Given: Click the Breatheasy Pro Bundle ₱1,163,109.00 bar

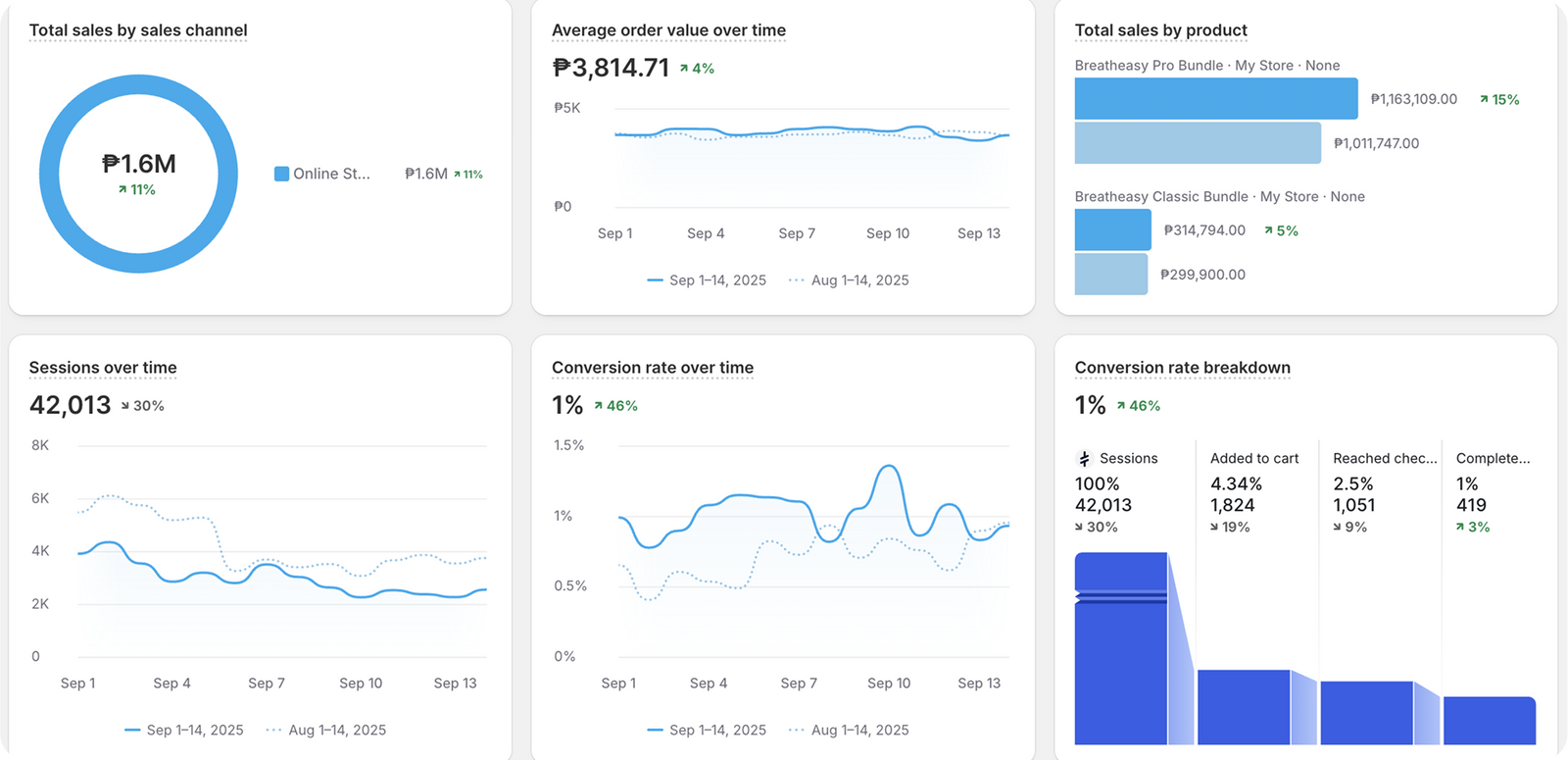Looking at the screenshot, I should point(1215,99).
